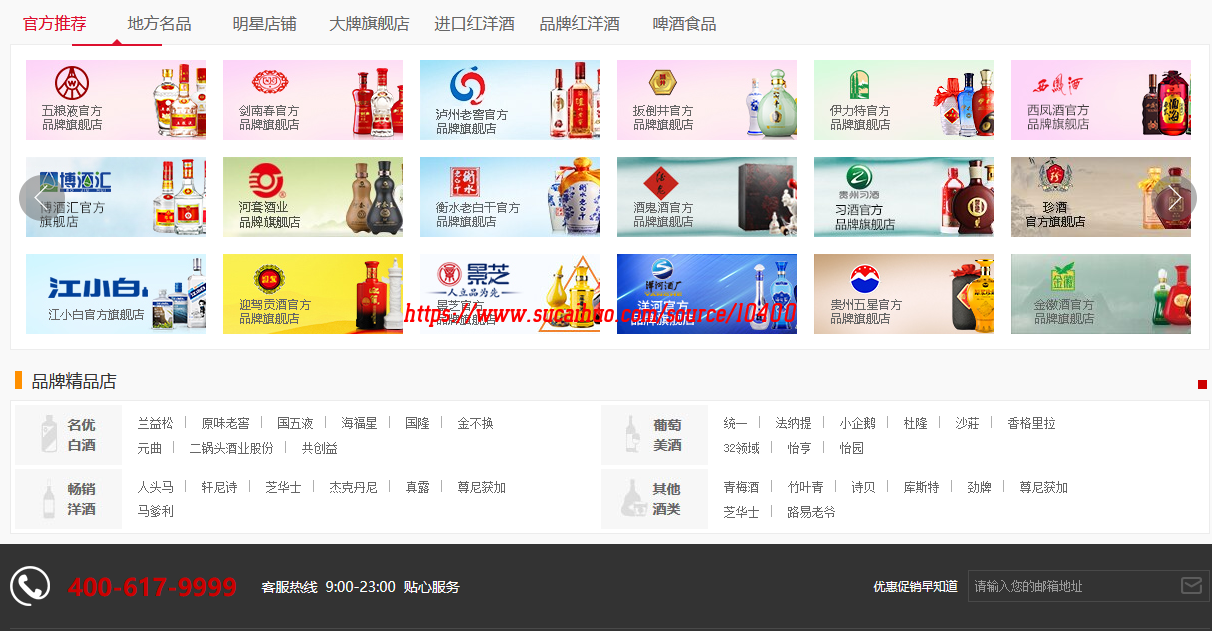
Task: Open the 西凤酒官方品牌旗舰店 banner
Action: pos(1101,100)
